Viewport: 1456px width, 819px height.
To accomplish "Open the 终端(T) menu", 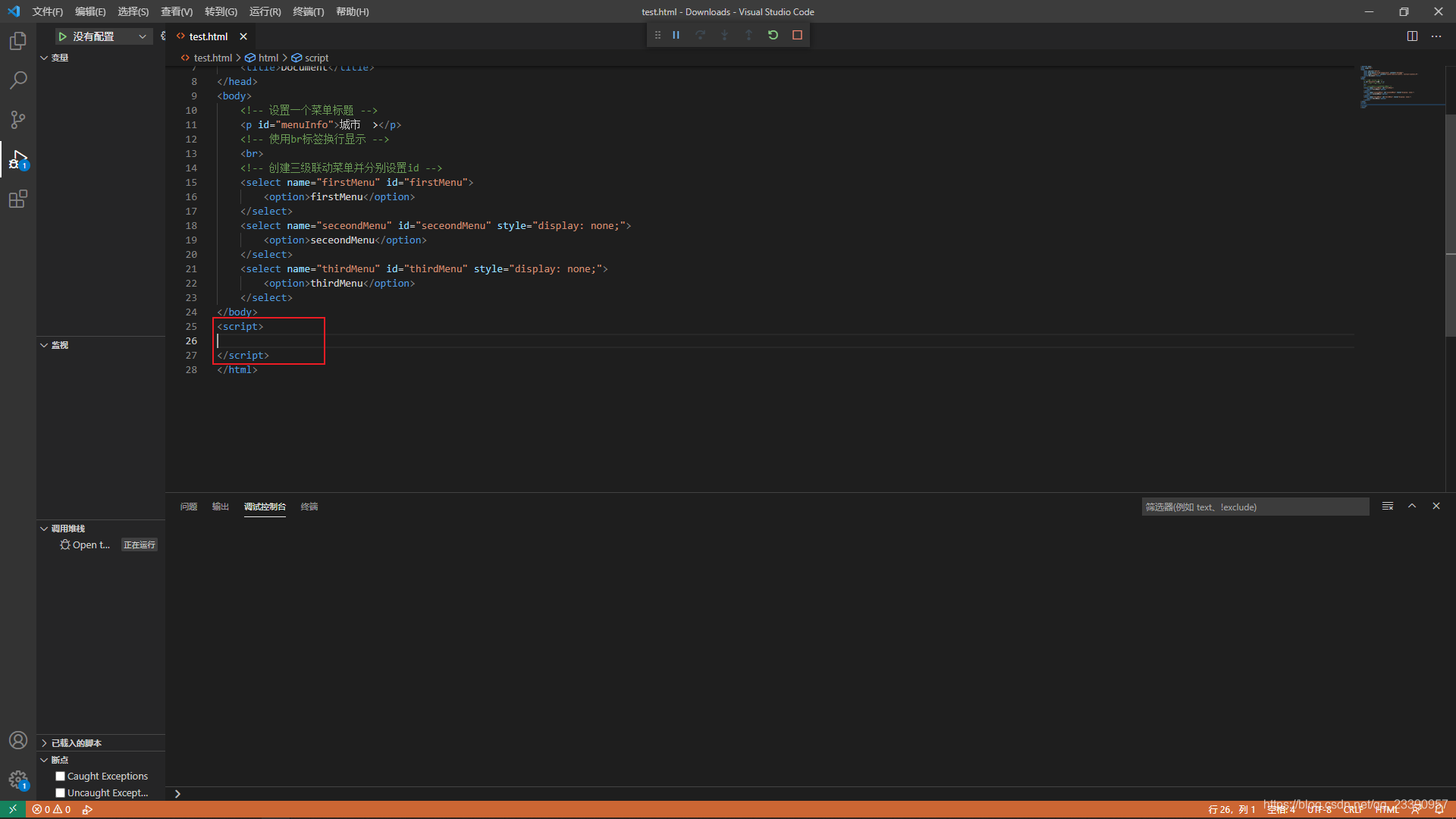I will click(x=308, y=11).
